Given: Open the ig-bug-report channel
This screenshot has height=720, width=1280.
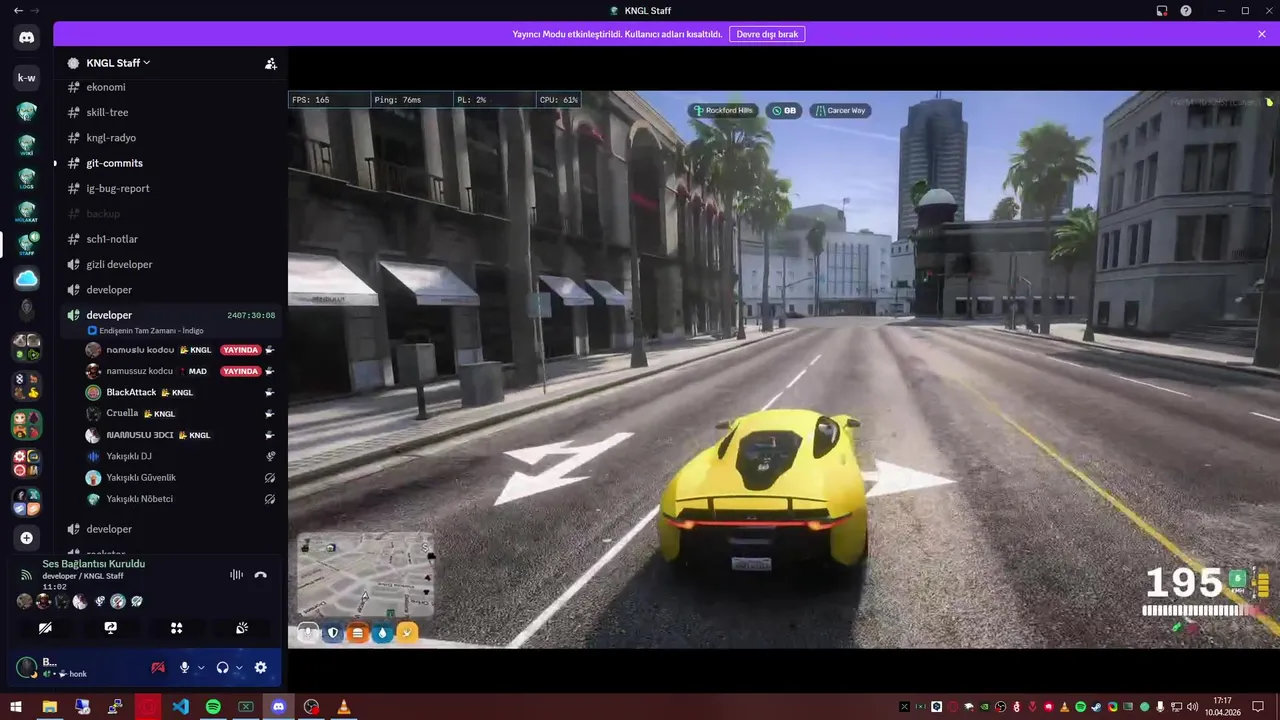Looking at the screenshot, I should click(172, 188).
